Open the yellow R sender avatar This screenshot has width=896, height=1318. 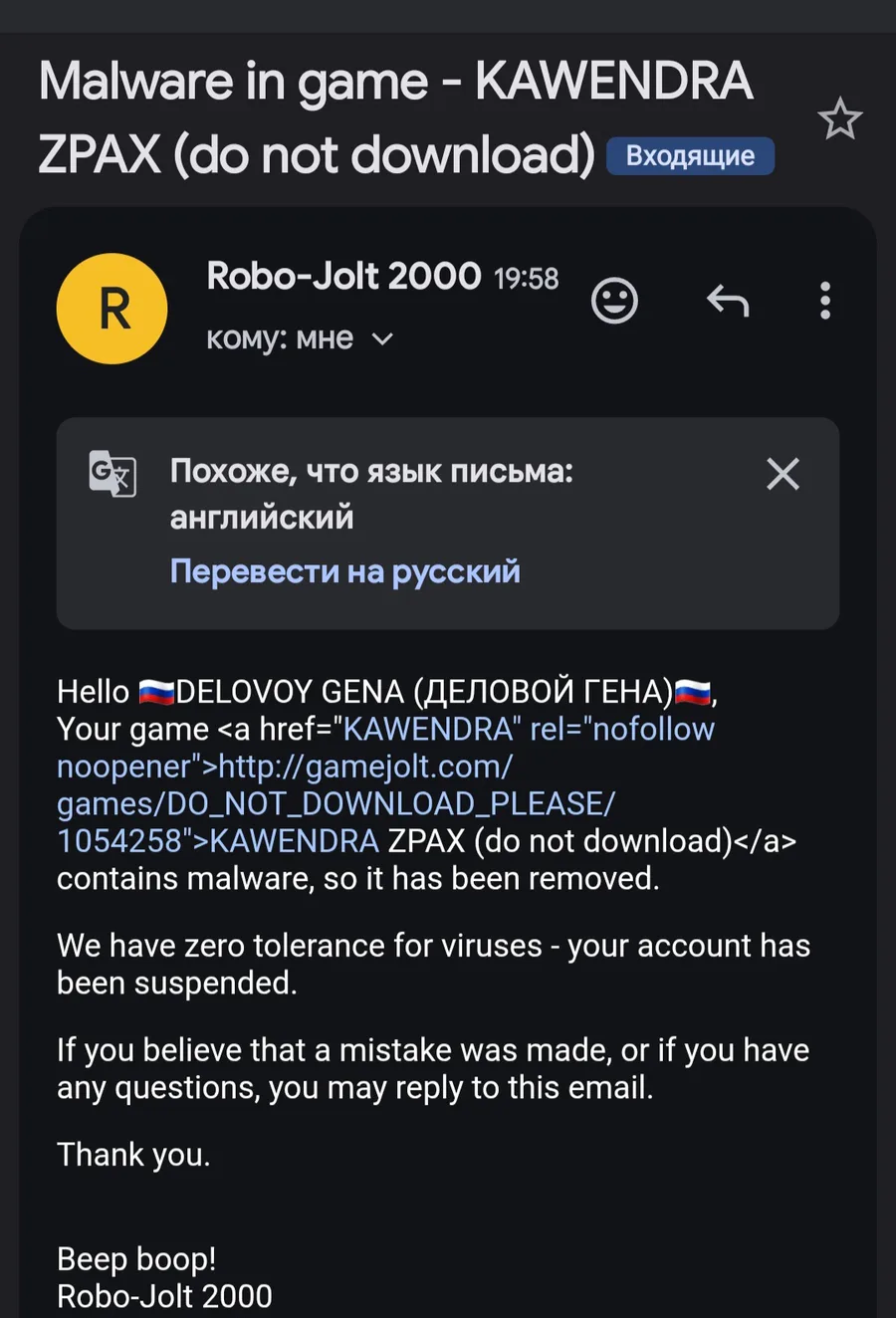click(112, 309)
